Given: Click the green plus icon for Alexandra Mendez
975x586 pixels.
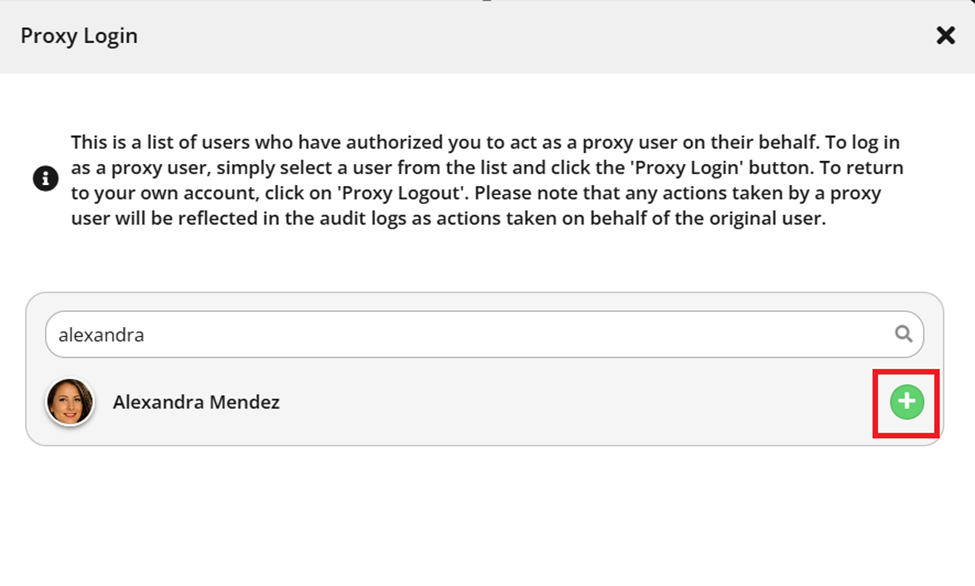Looking at the screenshot, I should coord(907,402).
